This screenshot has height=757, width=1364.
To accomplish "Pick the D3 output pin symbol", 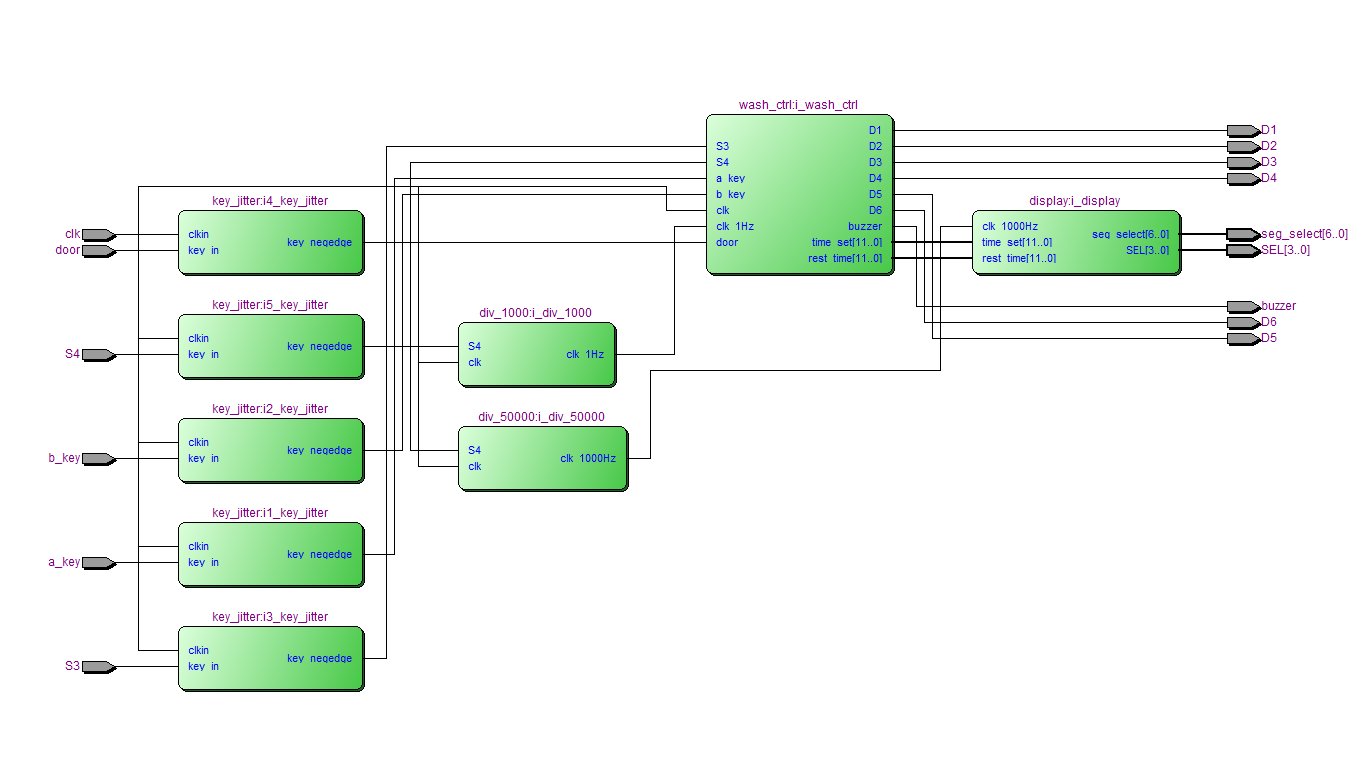I will coord(1243,163).
